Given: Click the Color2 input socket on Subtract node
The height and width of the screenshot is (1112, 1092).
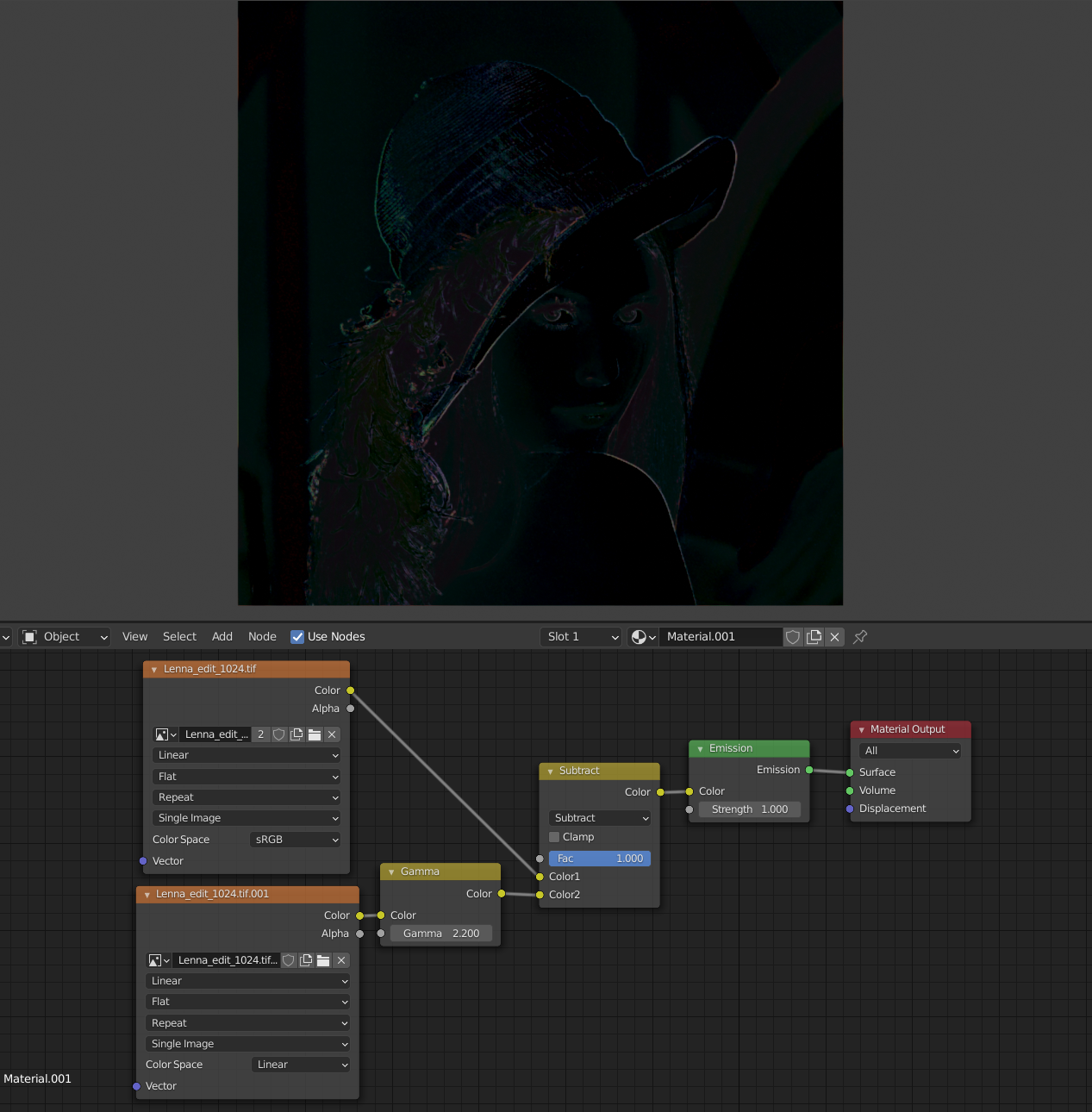Looking at the screenshot, I should (x=540, y=895).
